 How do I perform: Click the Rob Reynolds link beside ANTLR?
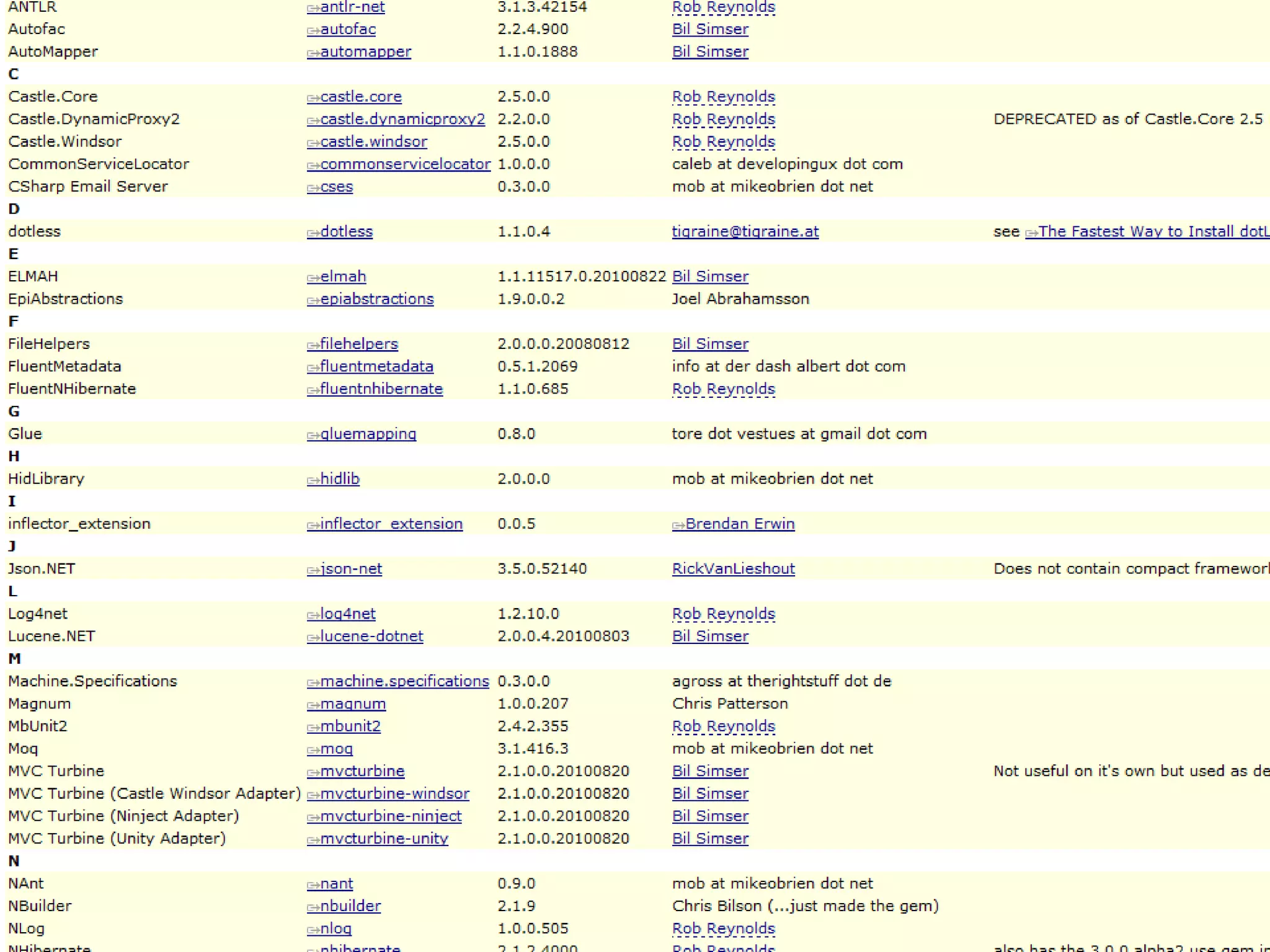[723, 7]
